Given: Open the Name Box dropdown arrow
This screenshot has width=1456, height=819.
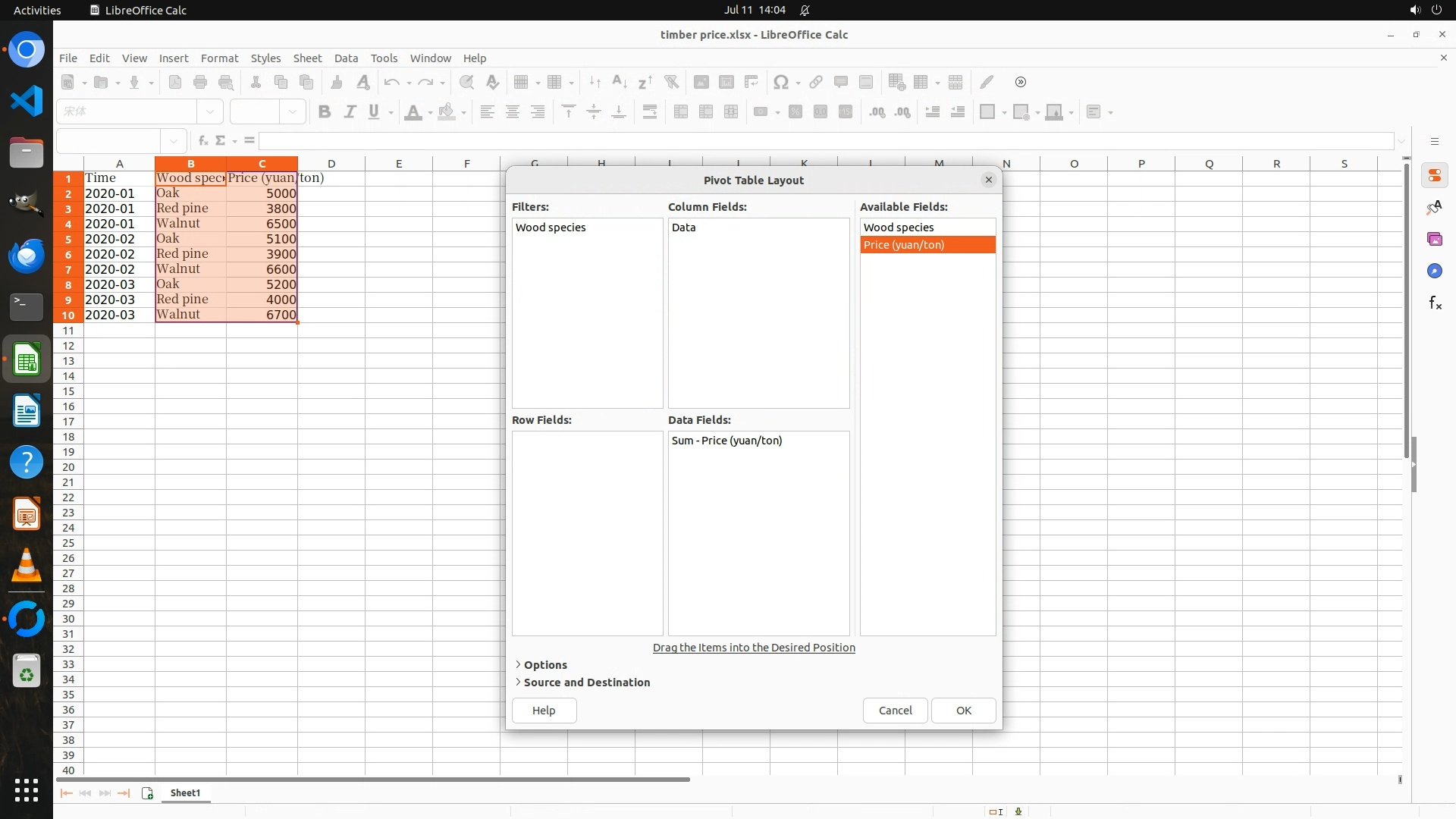Looking at the screenshot, I should pos(174,141).
